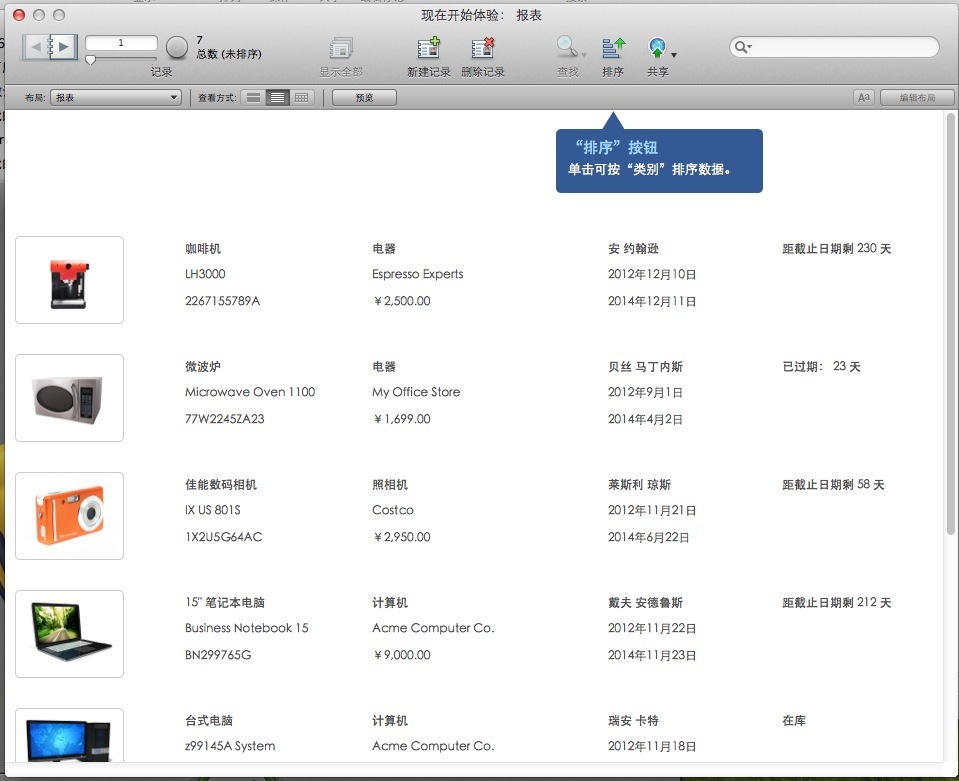The height and width of the screenshot is (781, 959).
Task: Click the Show All (显示全部) icon
Action: [x=341, y=48]
